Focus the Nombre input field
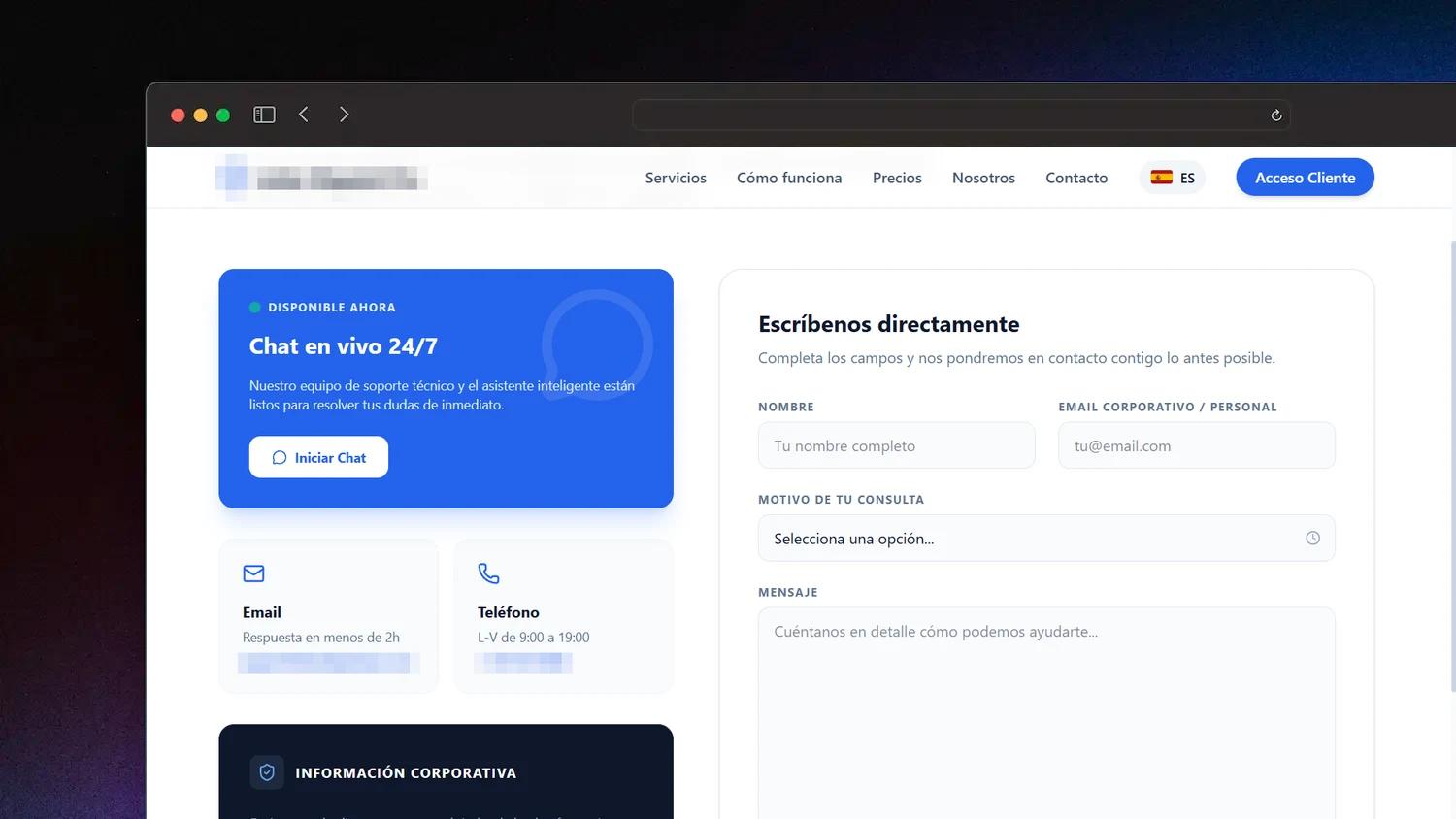 [896, 445]
